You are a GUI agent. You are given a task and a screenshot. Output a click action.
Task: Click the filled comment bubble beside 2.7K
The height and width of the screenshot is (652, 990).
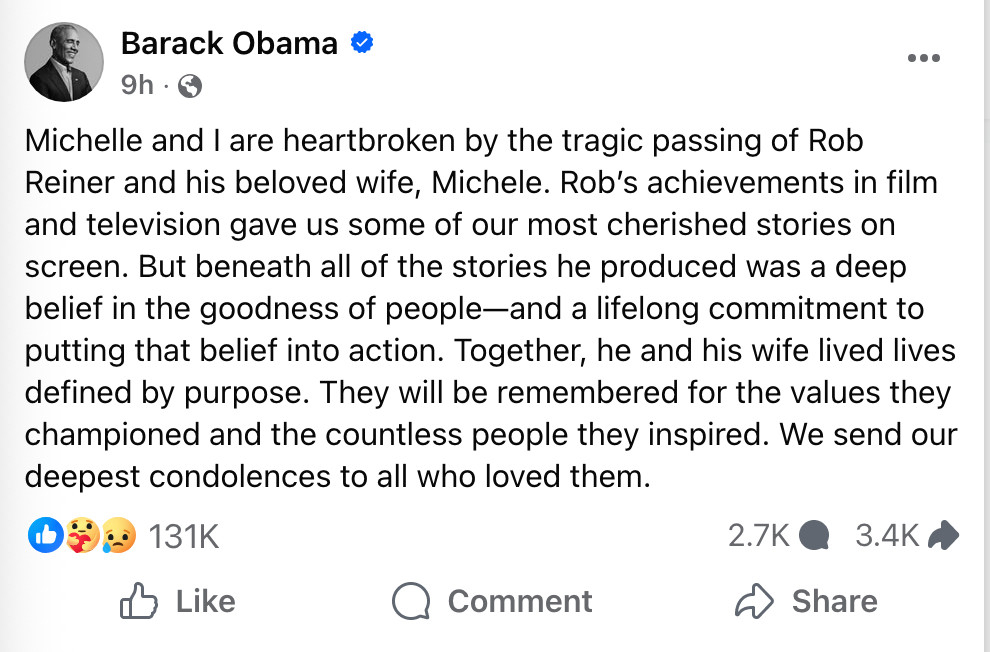click(816, 537)
